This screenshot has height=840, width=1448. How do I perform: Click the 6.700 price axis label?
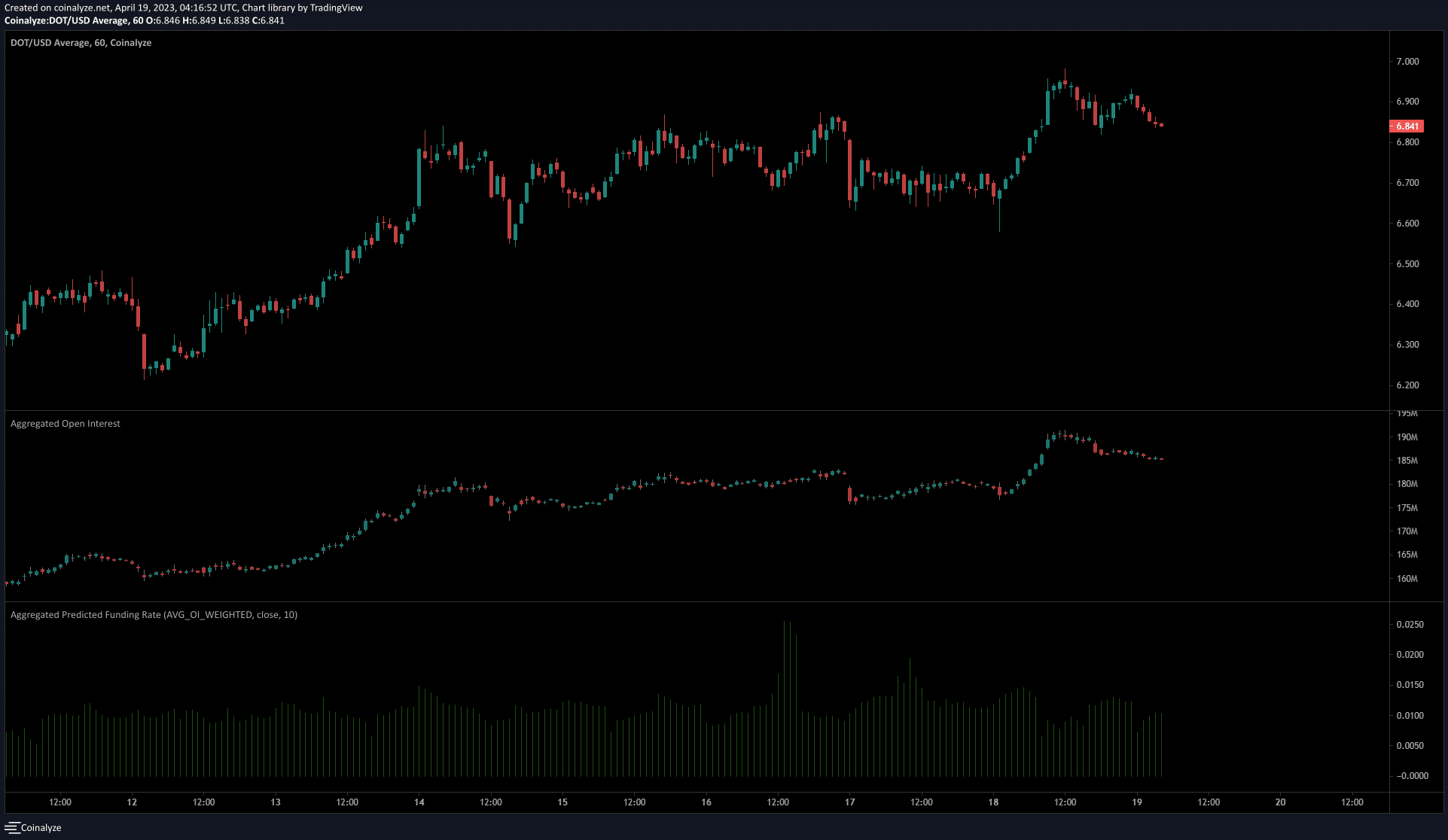click(x=1407, y=183)
